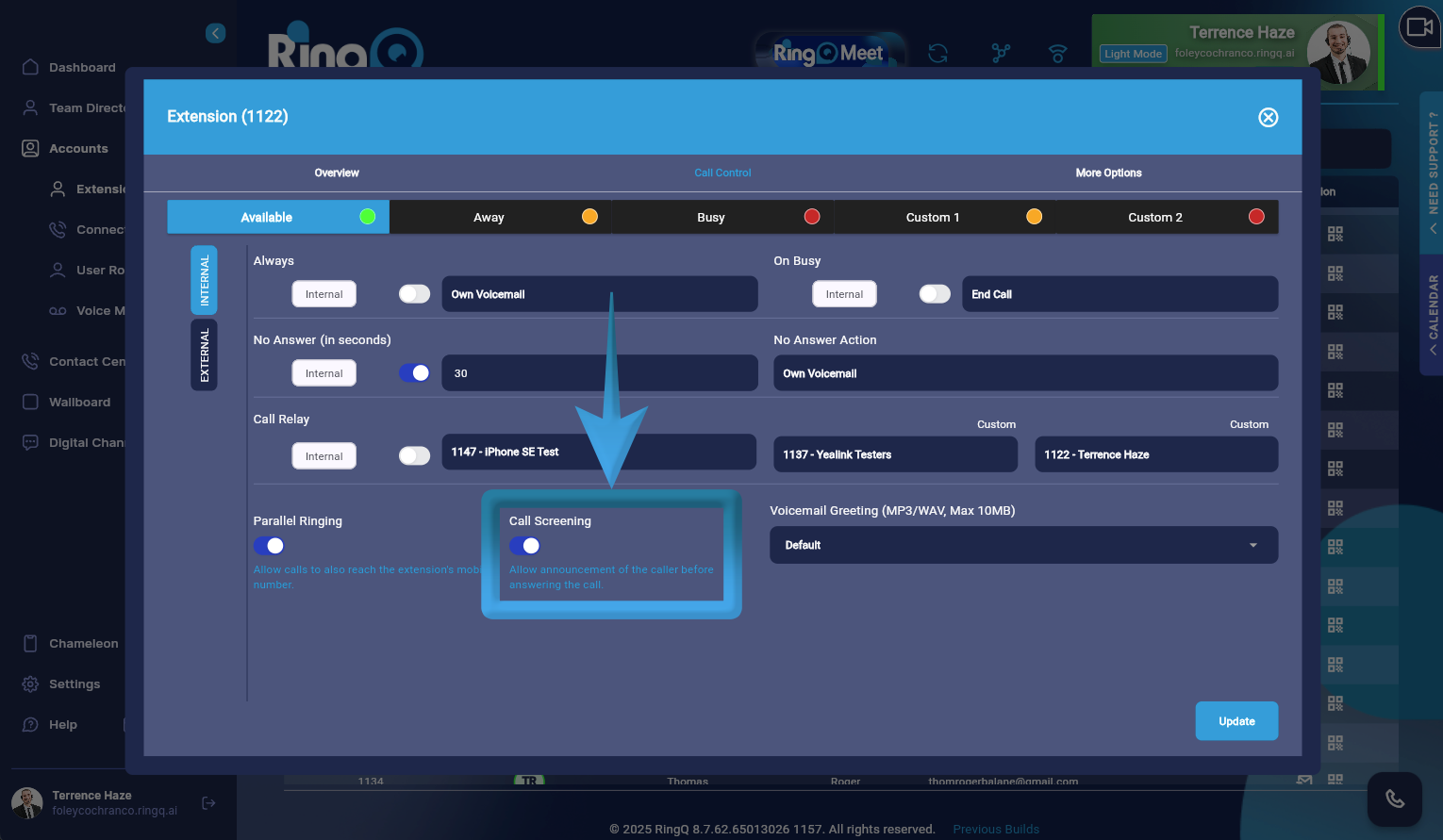
Task: Switch to Light Mode
Action: 1133,53
